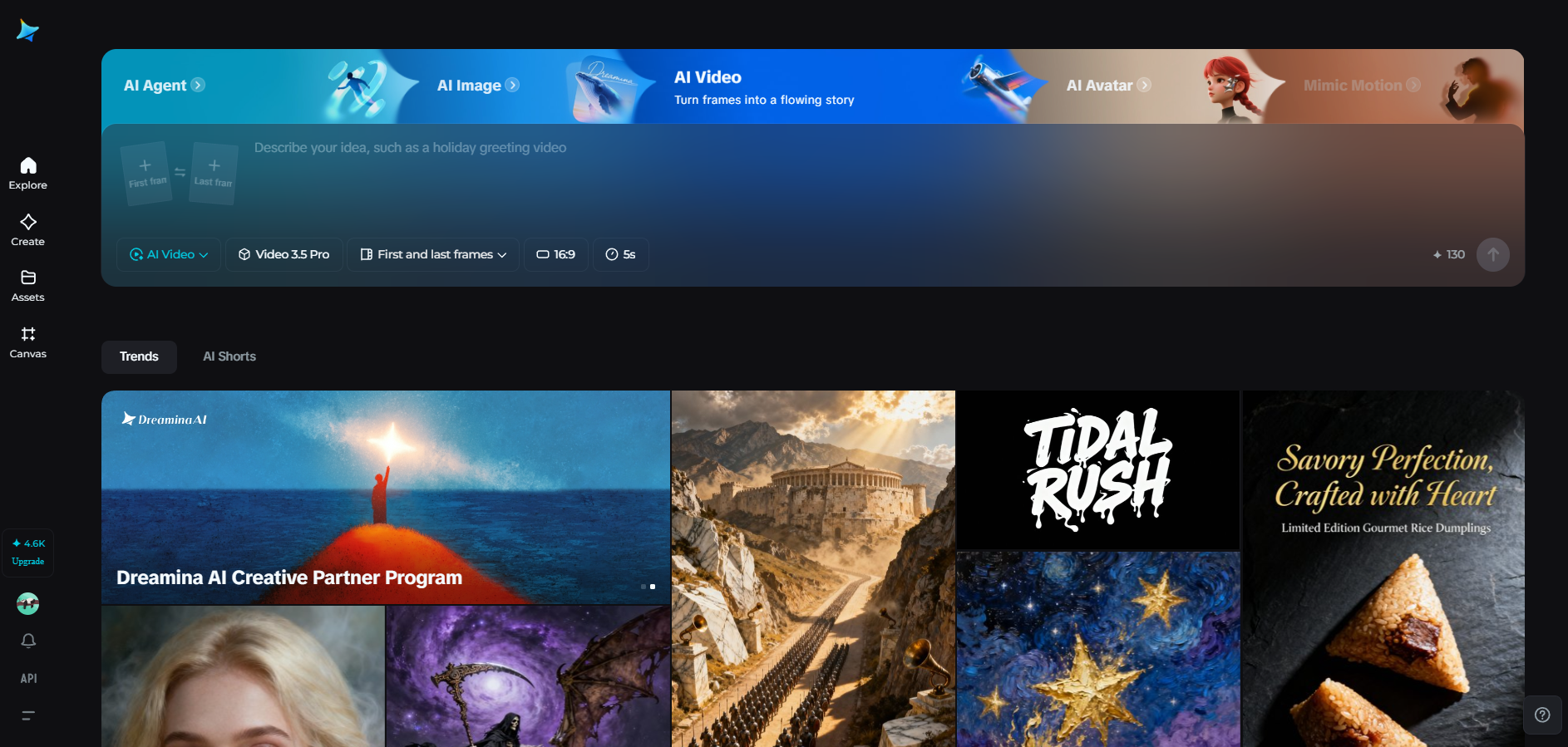Open the ancient fortress army thumbnail

pos(813,568)
